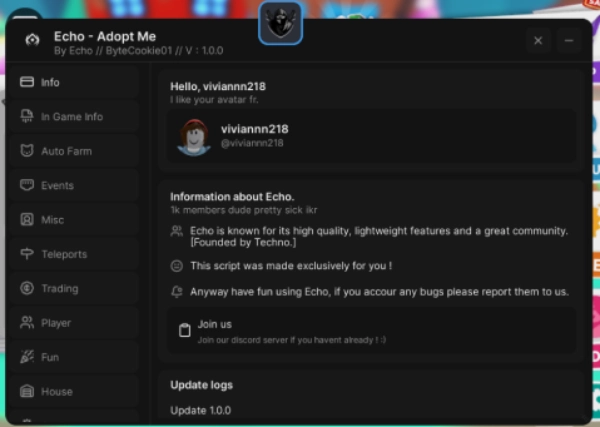
Task: Click the 'Echo - Adopt Me' title
Action: point(105,36)
